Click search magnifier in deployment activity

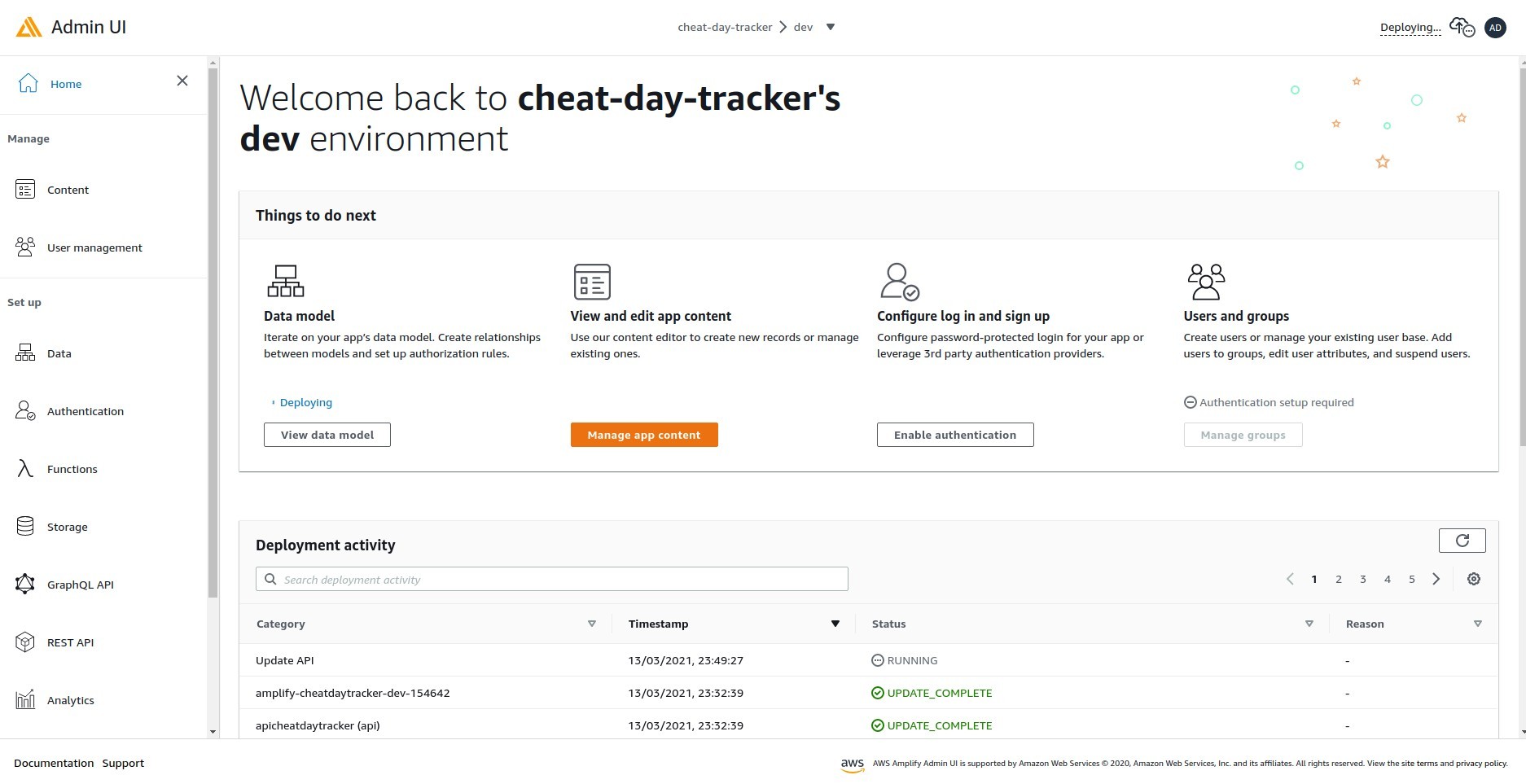pos(270,579)
